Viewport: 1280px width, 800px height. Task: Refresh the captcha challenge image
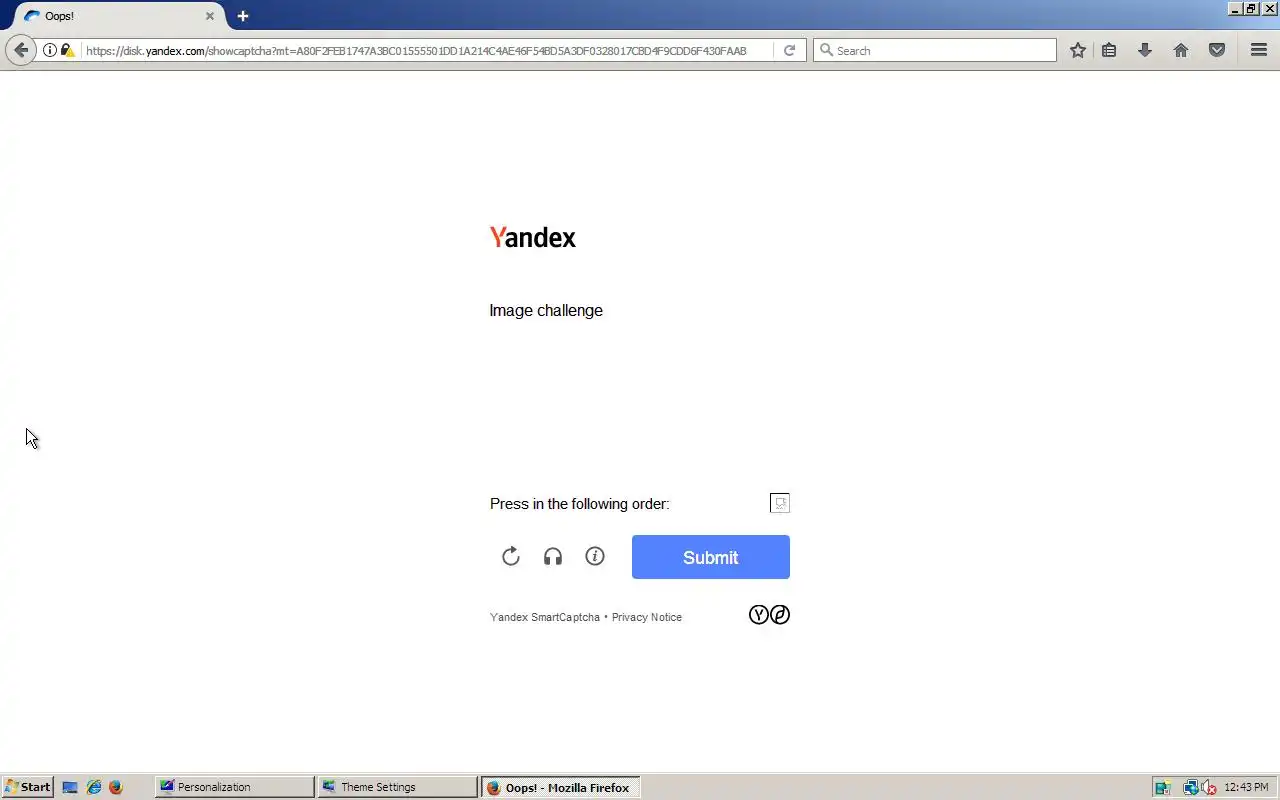[511, 557]
